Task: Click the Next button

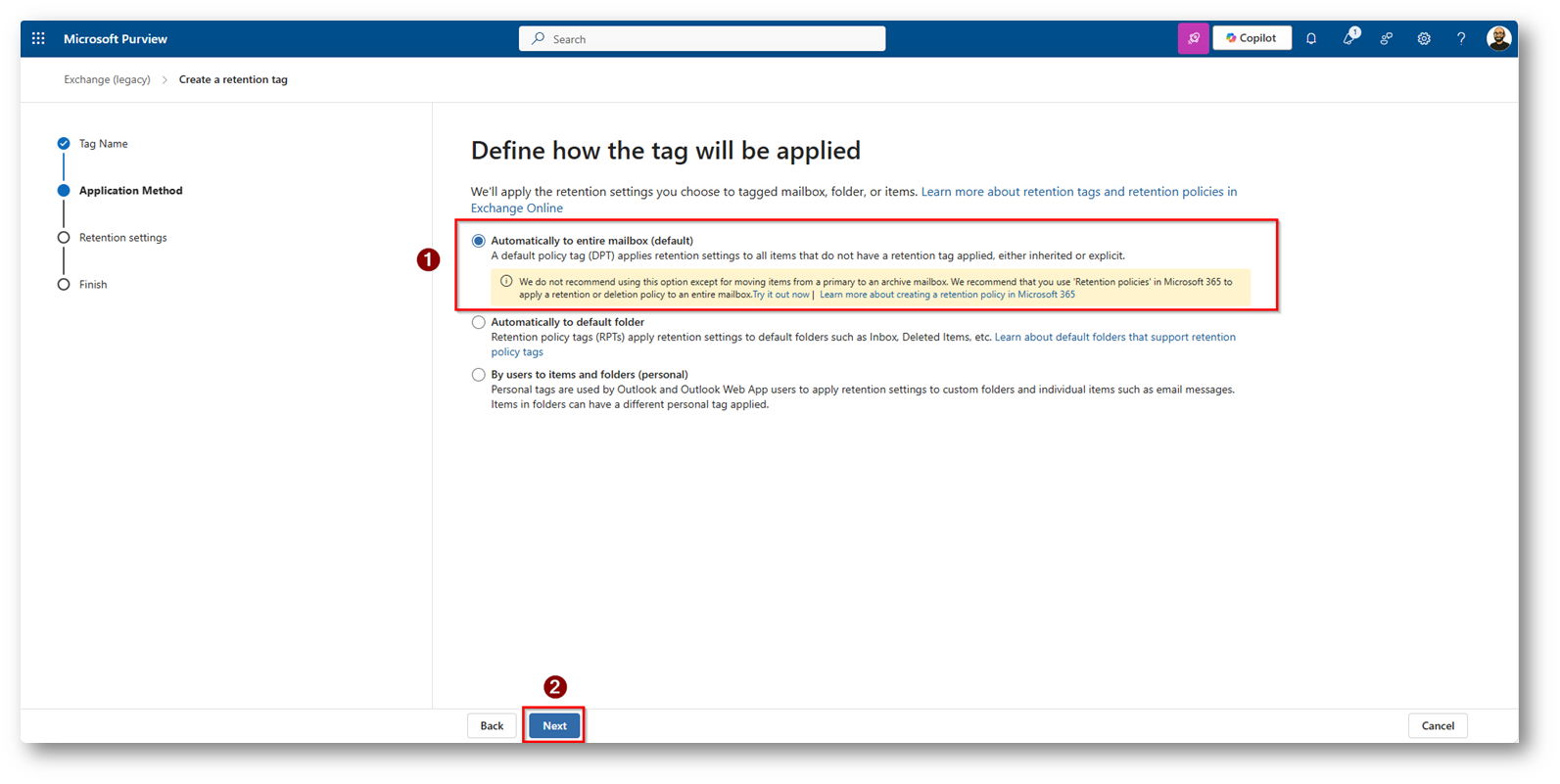Action: click(554, 725)
